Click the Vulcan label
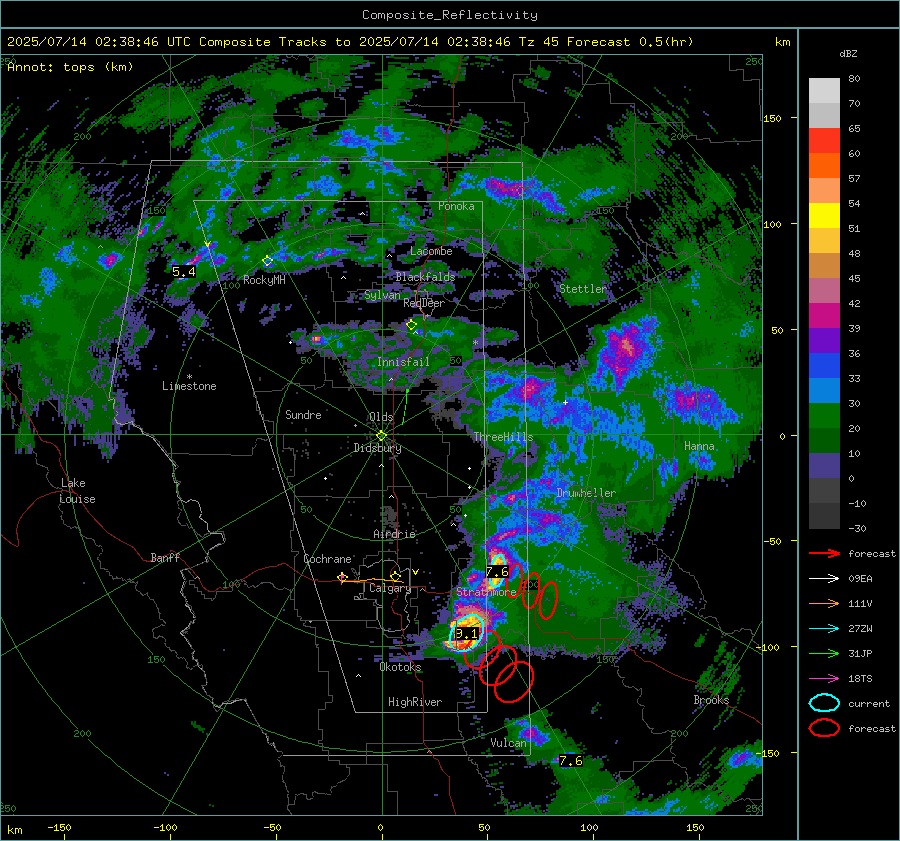Image resolution: width=900 pixels, height=841 pixels. (x=508, y=743)
